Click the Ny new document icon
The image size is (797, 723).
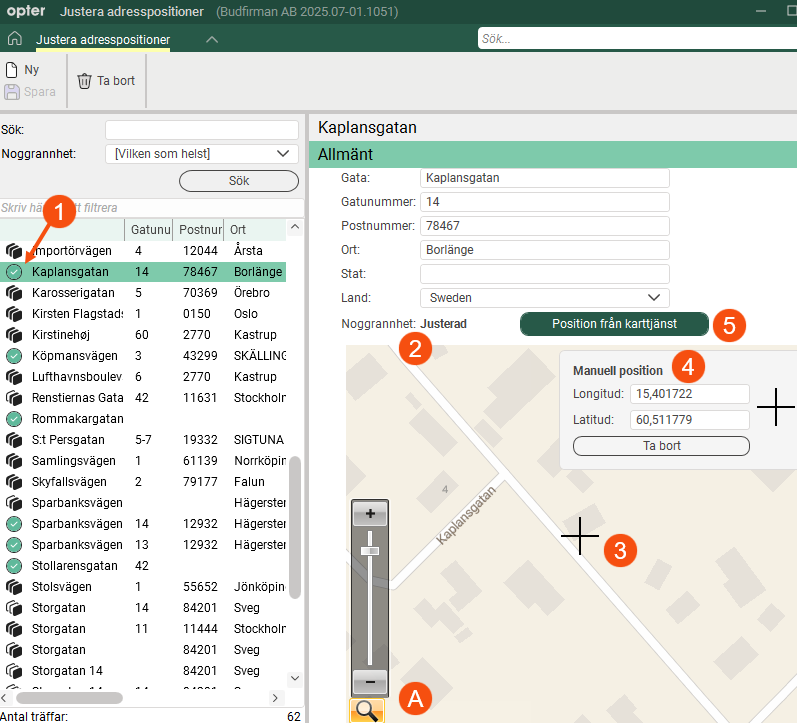[x=12, y=70]
